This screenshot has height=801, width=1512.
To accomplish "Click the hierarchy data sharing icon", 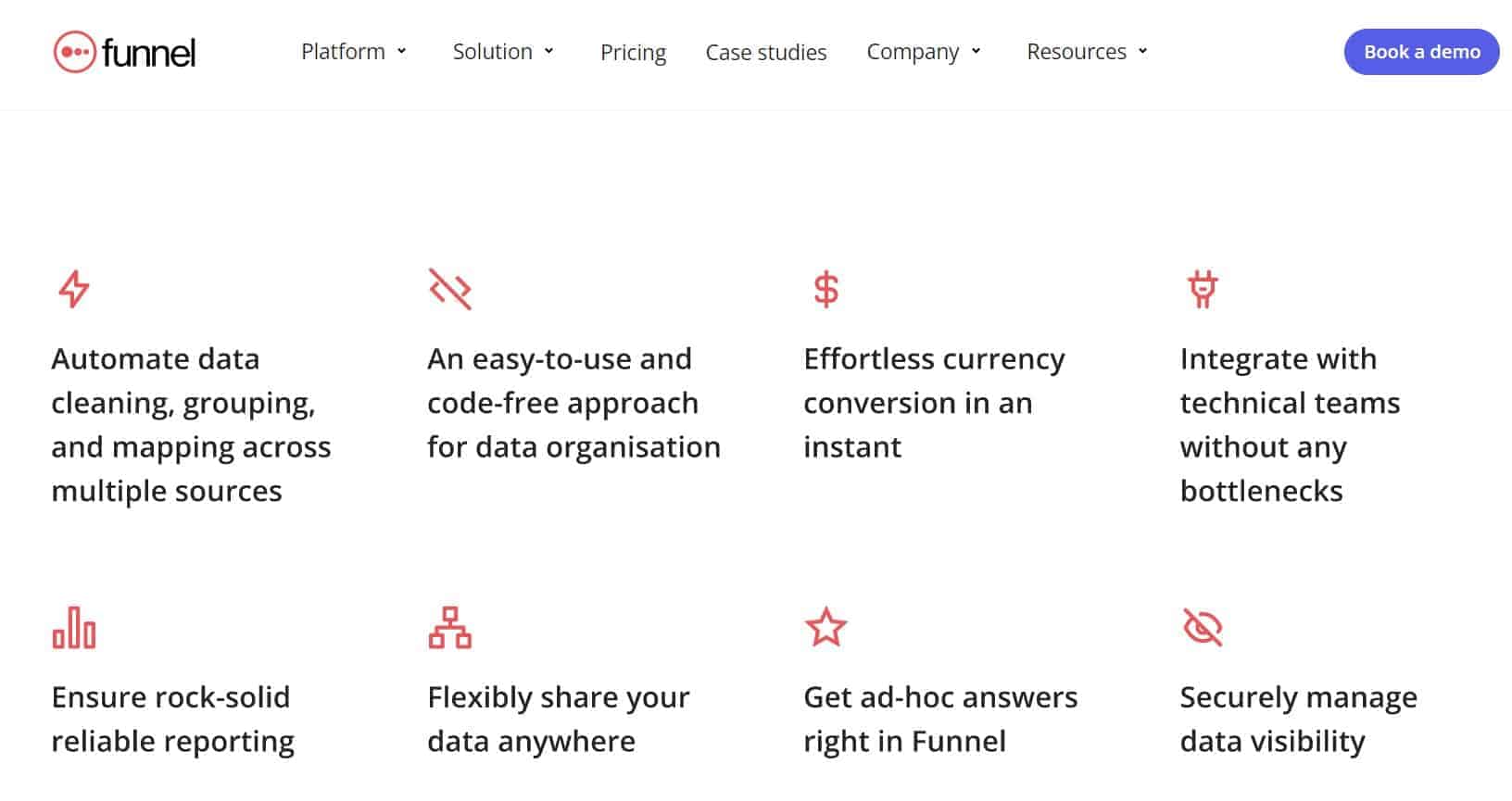I will click(x=450, y=628).
